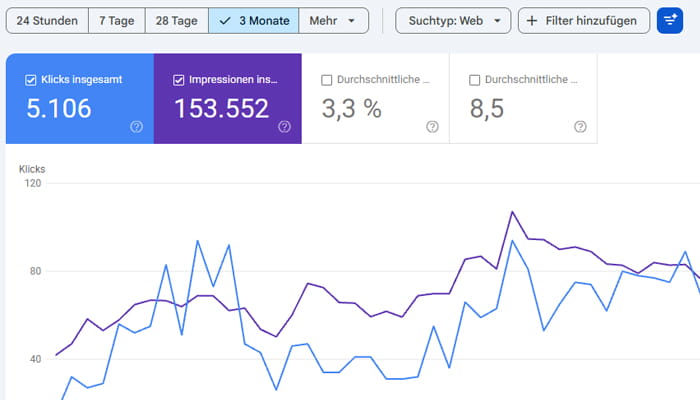
Task: Click the checkmark icon in 3 Monate
Action: [225, 21]
